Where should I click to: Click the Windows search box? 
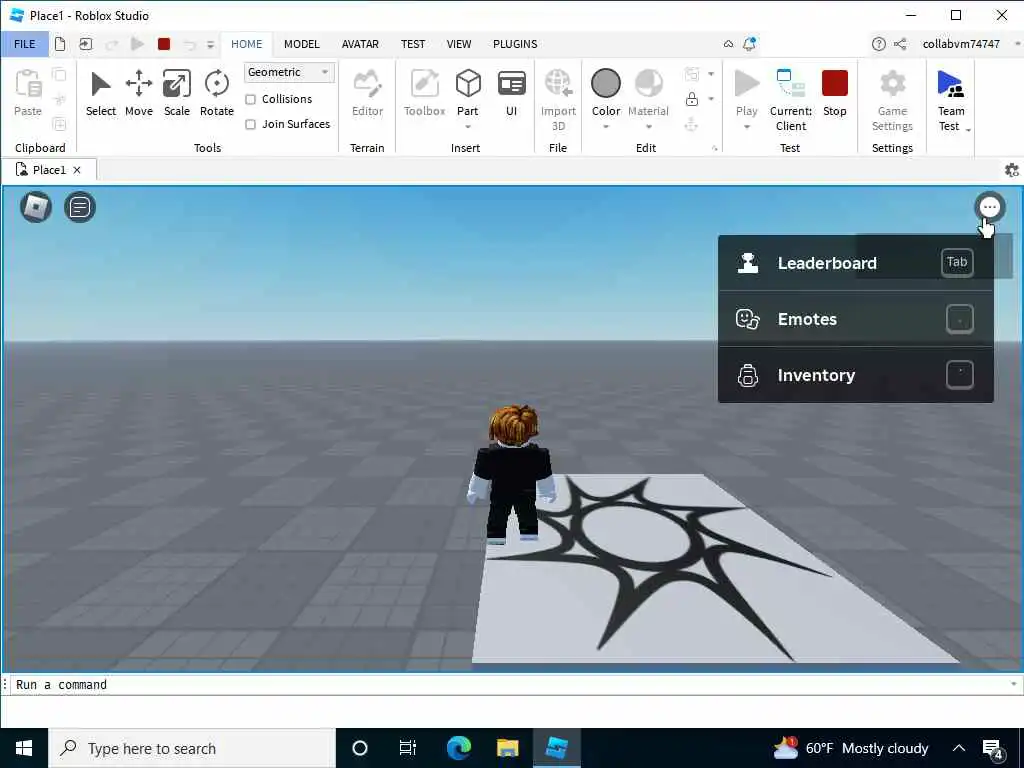tap(192, 748)
